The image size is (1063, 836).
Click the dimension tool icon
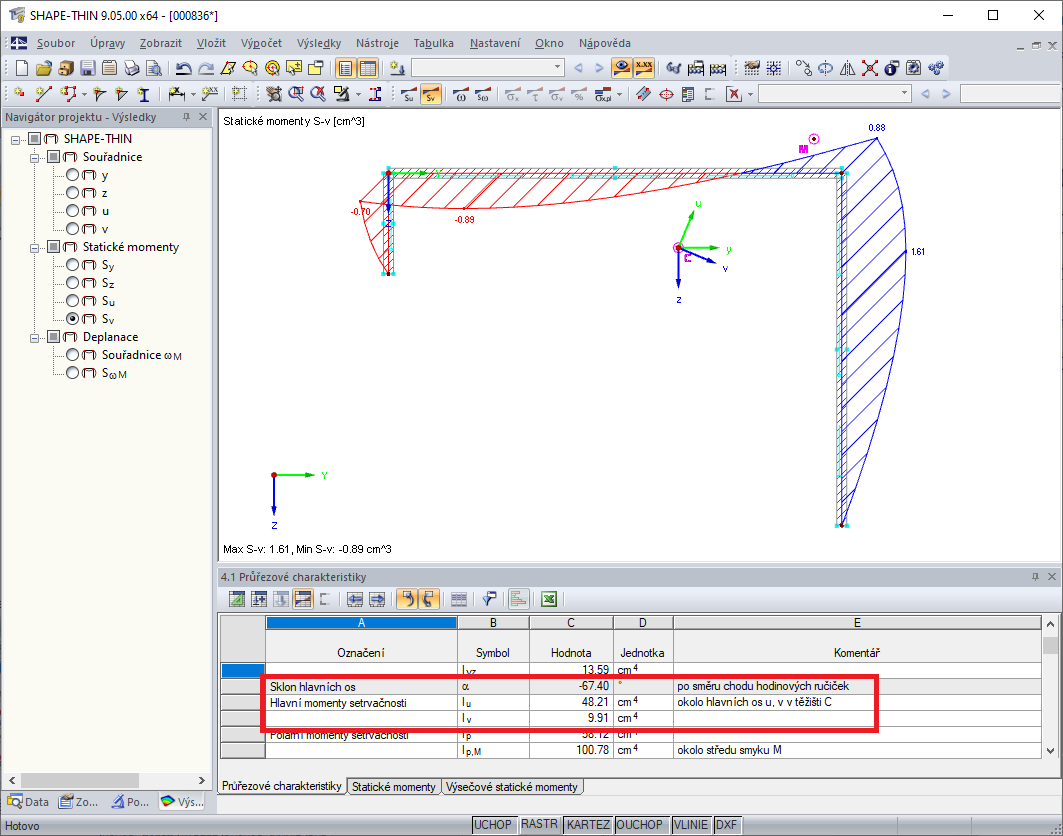[176, 94]
